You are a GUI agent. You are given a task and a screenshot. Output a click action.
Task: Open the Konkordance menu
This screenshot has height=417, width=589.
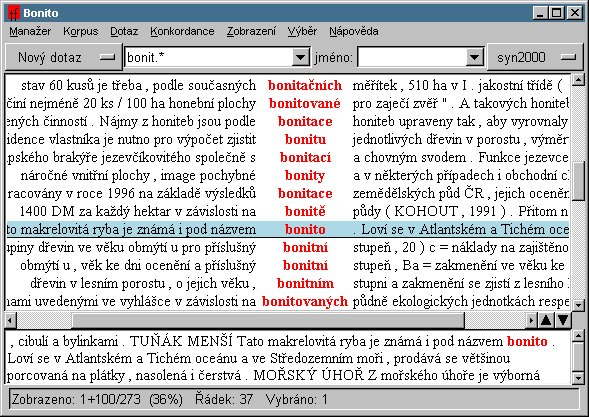click(182, 31)
